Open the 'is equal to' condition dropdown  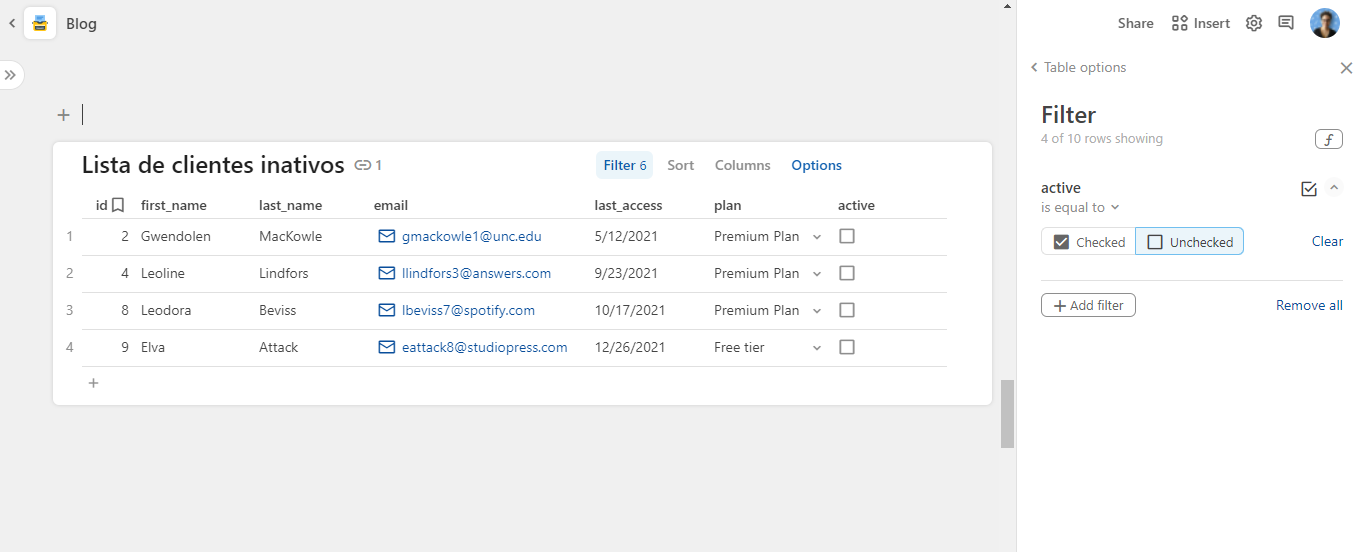(1080, 207)
